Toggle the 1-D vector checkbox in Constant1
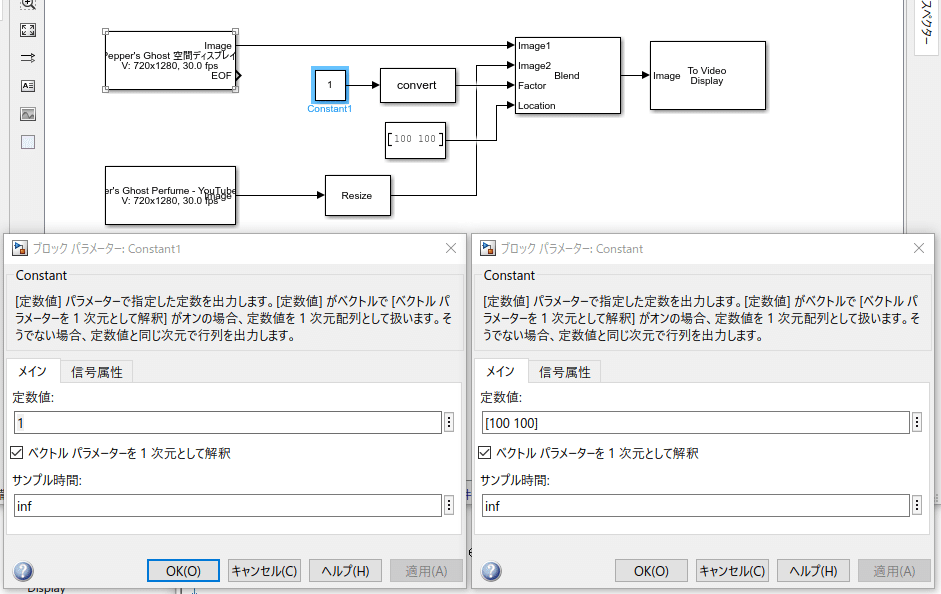The height and width of the screenshot is (594, 941). click(x=17, y=453)
